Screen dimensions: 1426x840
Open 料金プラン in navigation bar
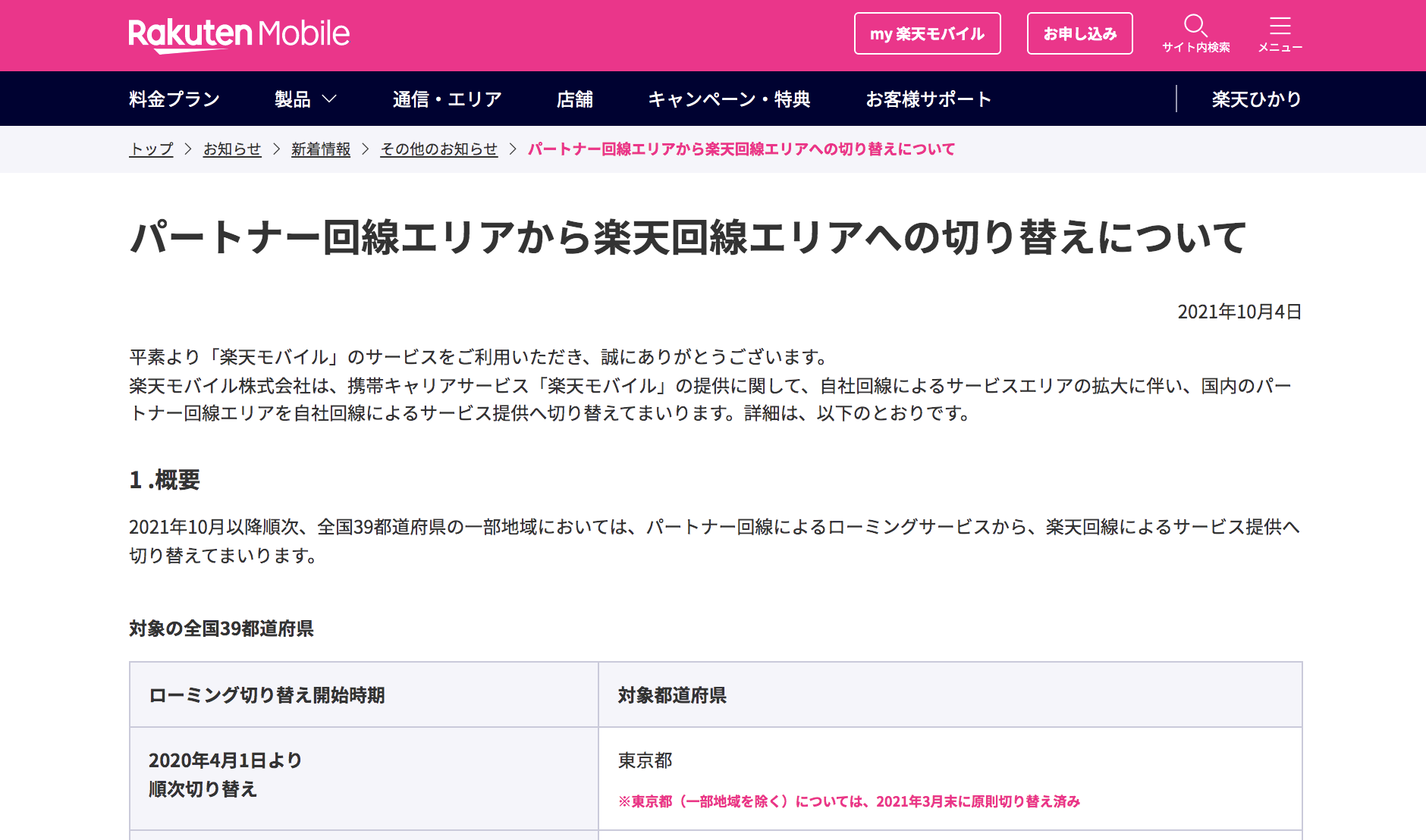click(x=174, y=99)
